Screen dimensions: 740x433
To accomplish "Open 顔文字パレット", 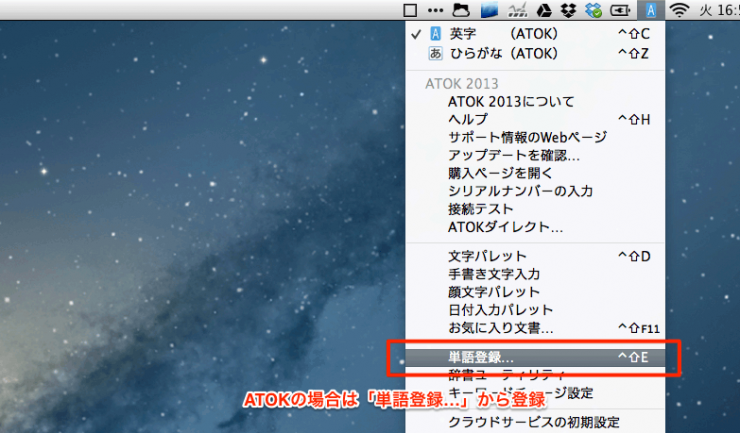I will (x=535, y=292).
